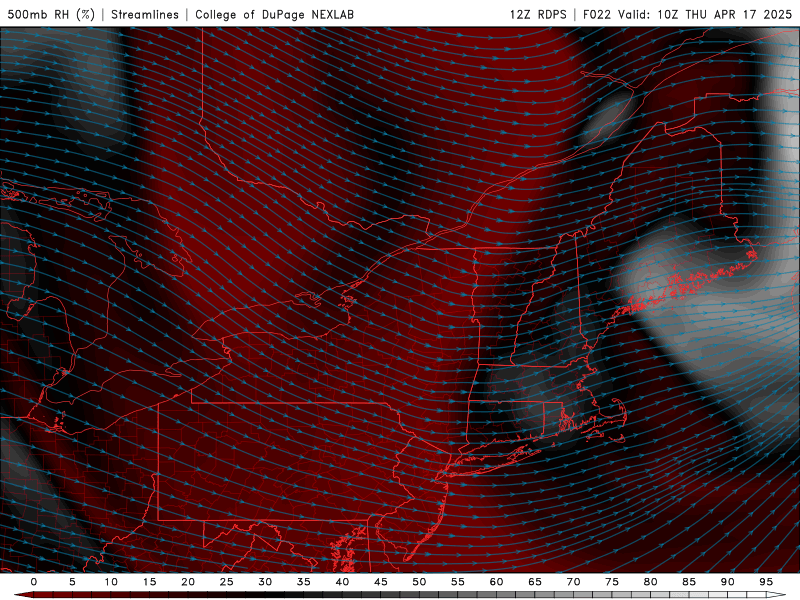Image resolution: width=800 pixels, height=600 pixels.
Task: Click "College of DuPage NEXLAB" text
Action: pyautogui.click(x=274, y=14)
